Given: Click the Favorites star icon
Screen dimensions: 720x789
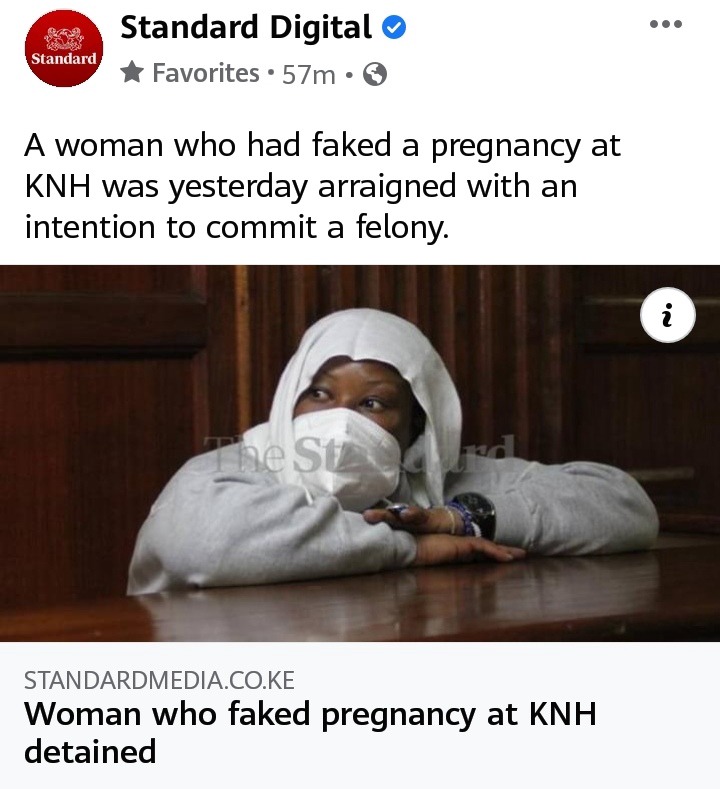Looking at the screenshot, I should click(x=132, y=72).
